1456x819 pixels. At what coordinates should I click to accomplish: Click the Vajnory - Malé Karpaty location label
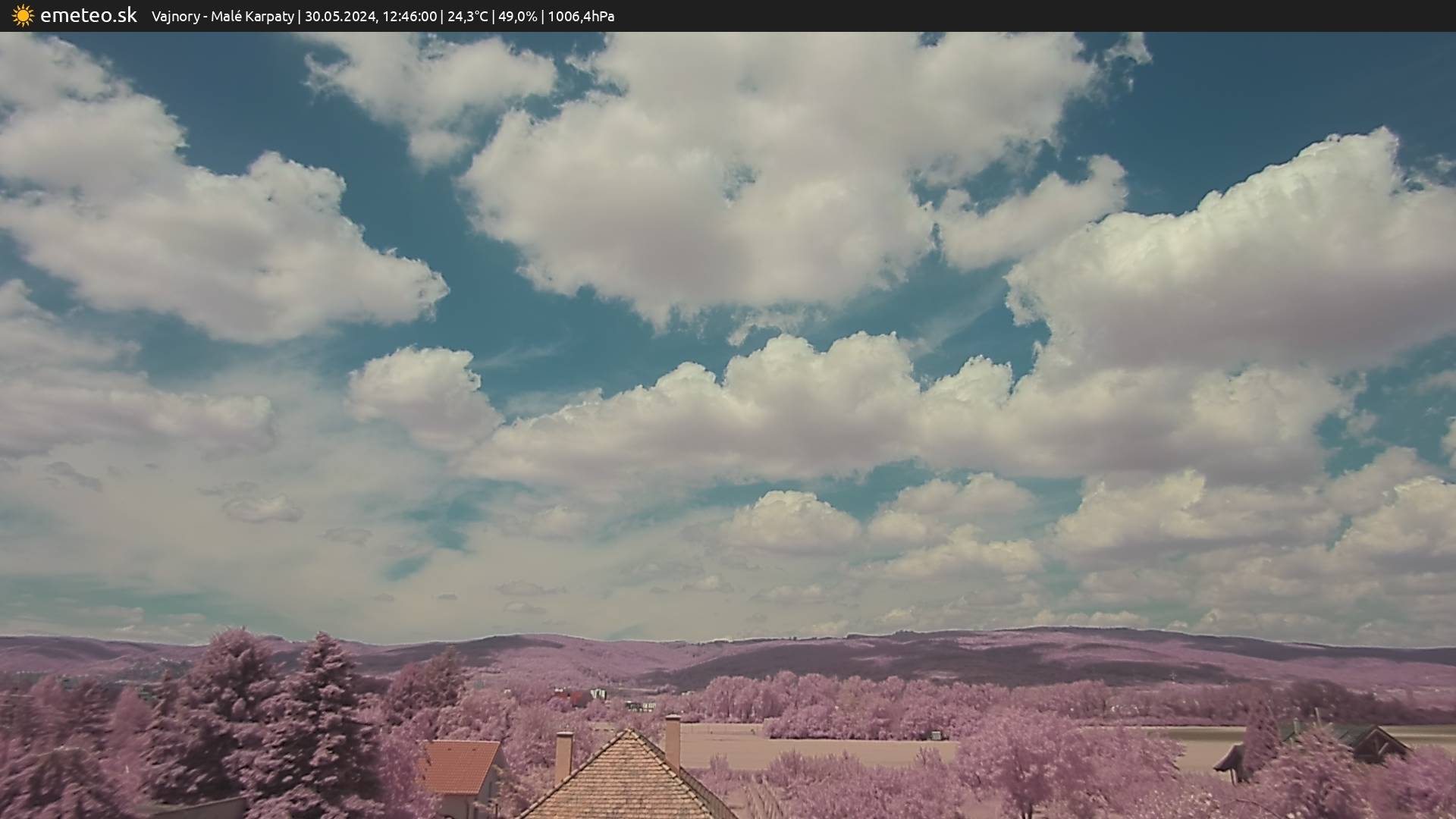(x=222, y=16)
